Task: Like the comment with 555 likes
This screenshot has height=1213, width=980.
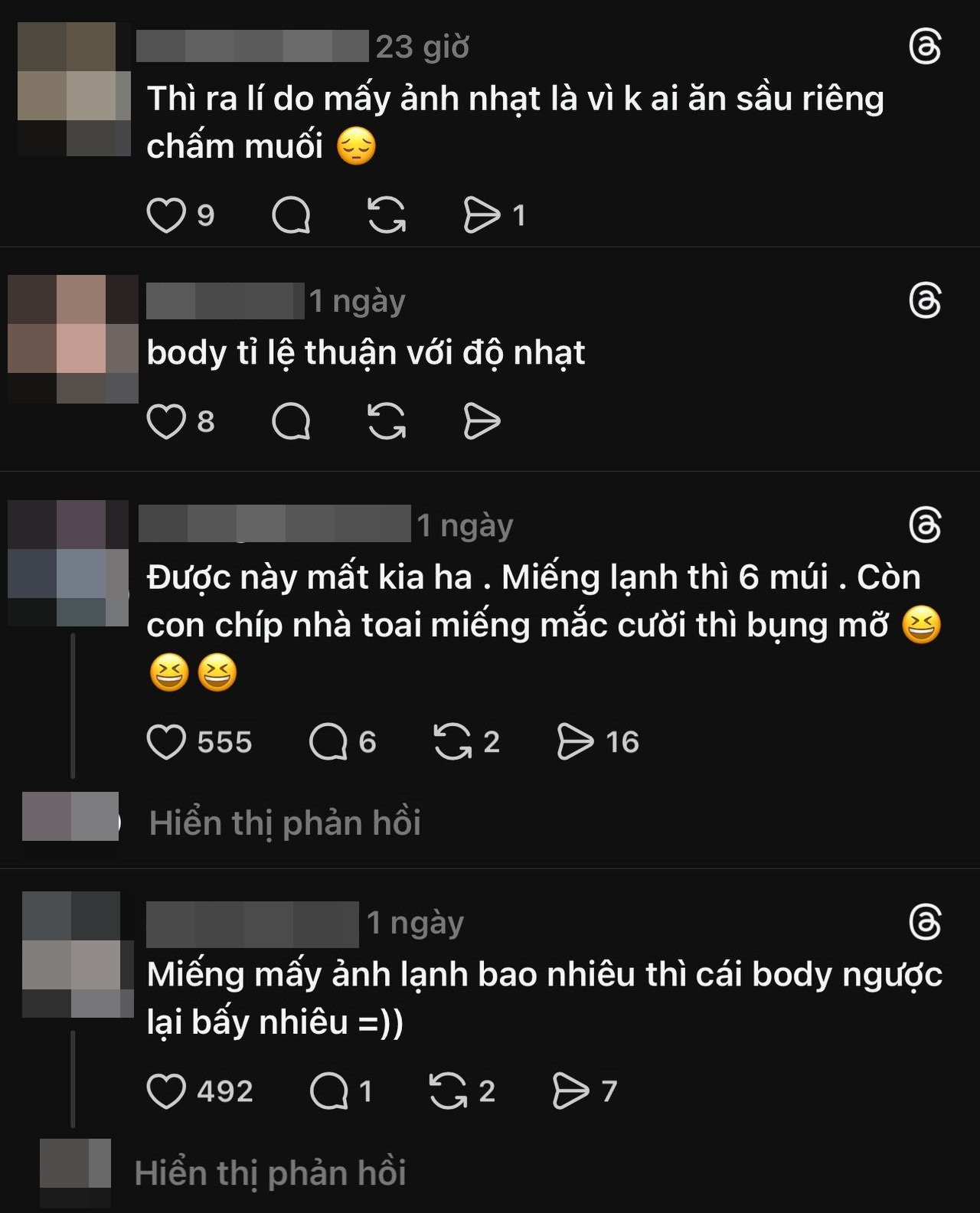Action: click(x=166, y=742)
